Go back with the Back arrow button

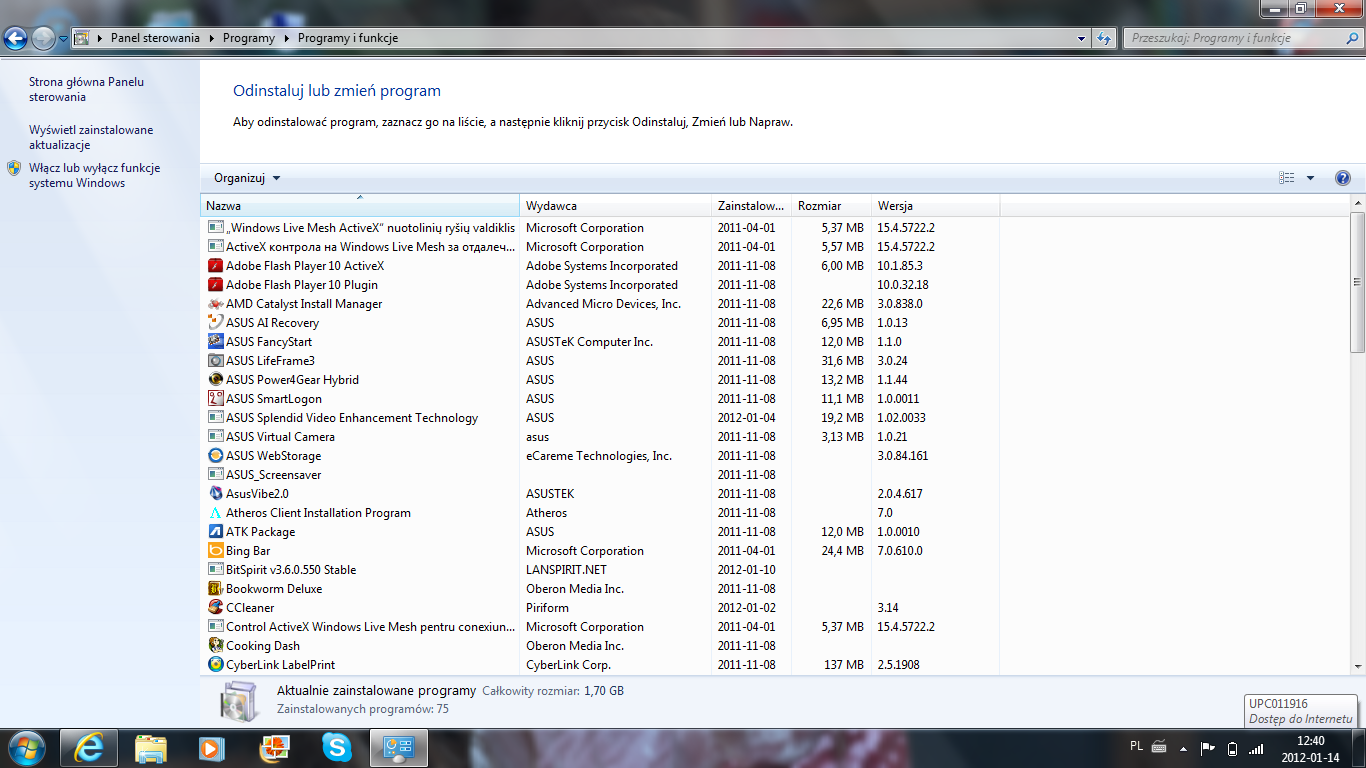(x=15, y=38)
